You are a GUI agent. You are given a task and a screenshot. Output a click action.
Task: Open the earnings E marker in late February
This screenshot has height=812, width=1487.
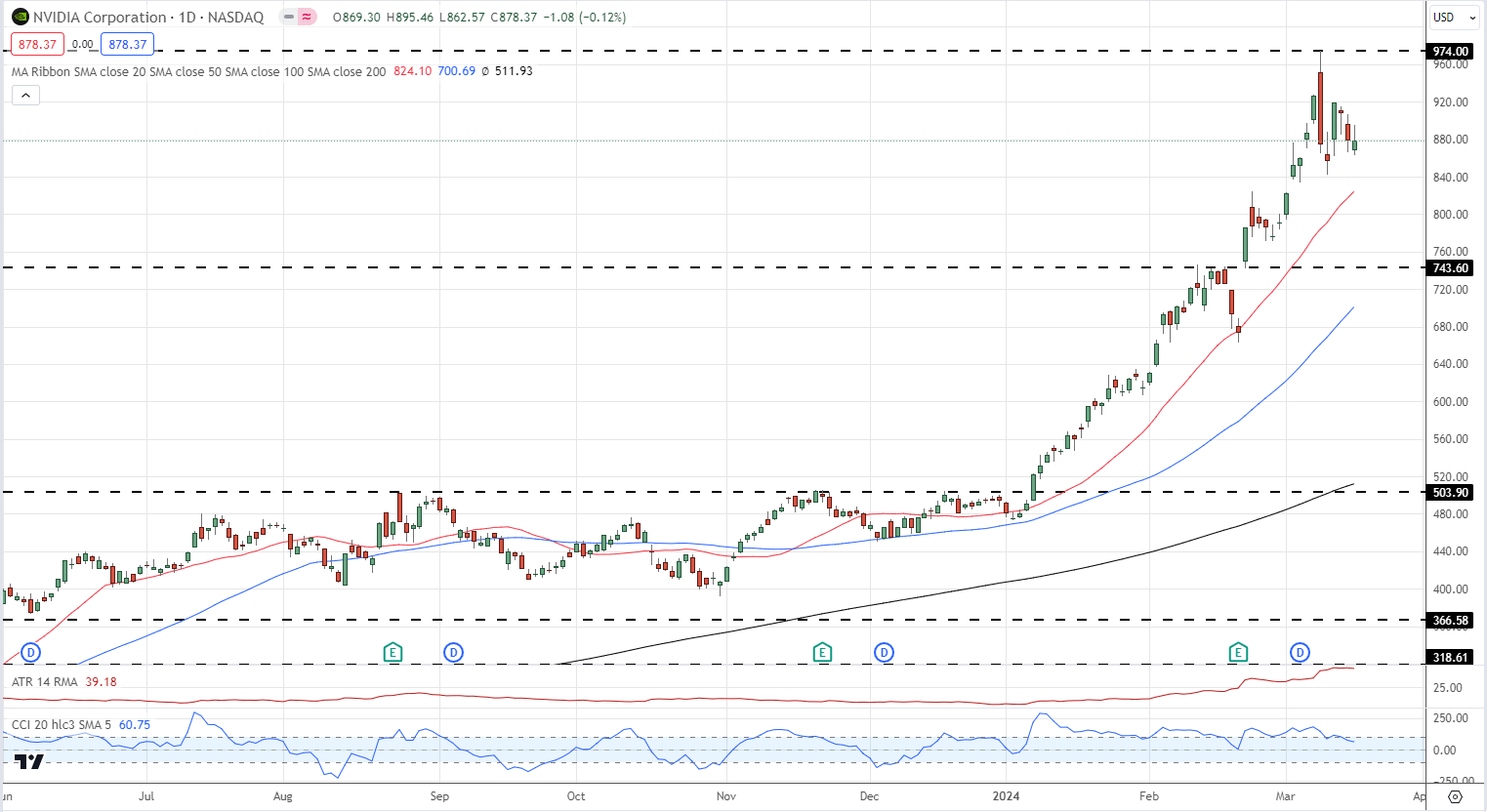point(1238,652)
